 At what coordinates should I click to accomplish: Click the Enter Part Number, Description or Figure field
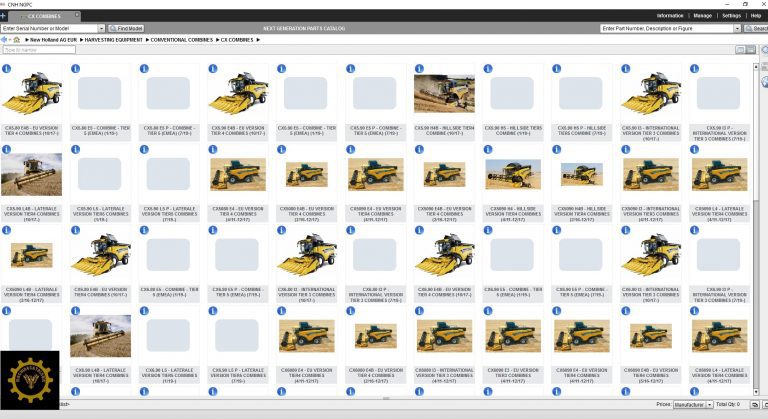click(x=667, y=28)
